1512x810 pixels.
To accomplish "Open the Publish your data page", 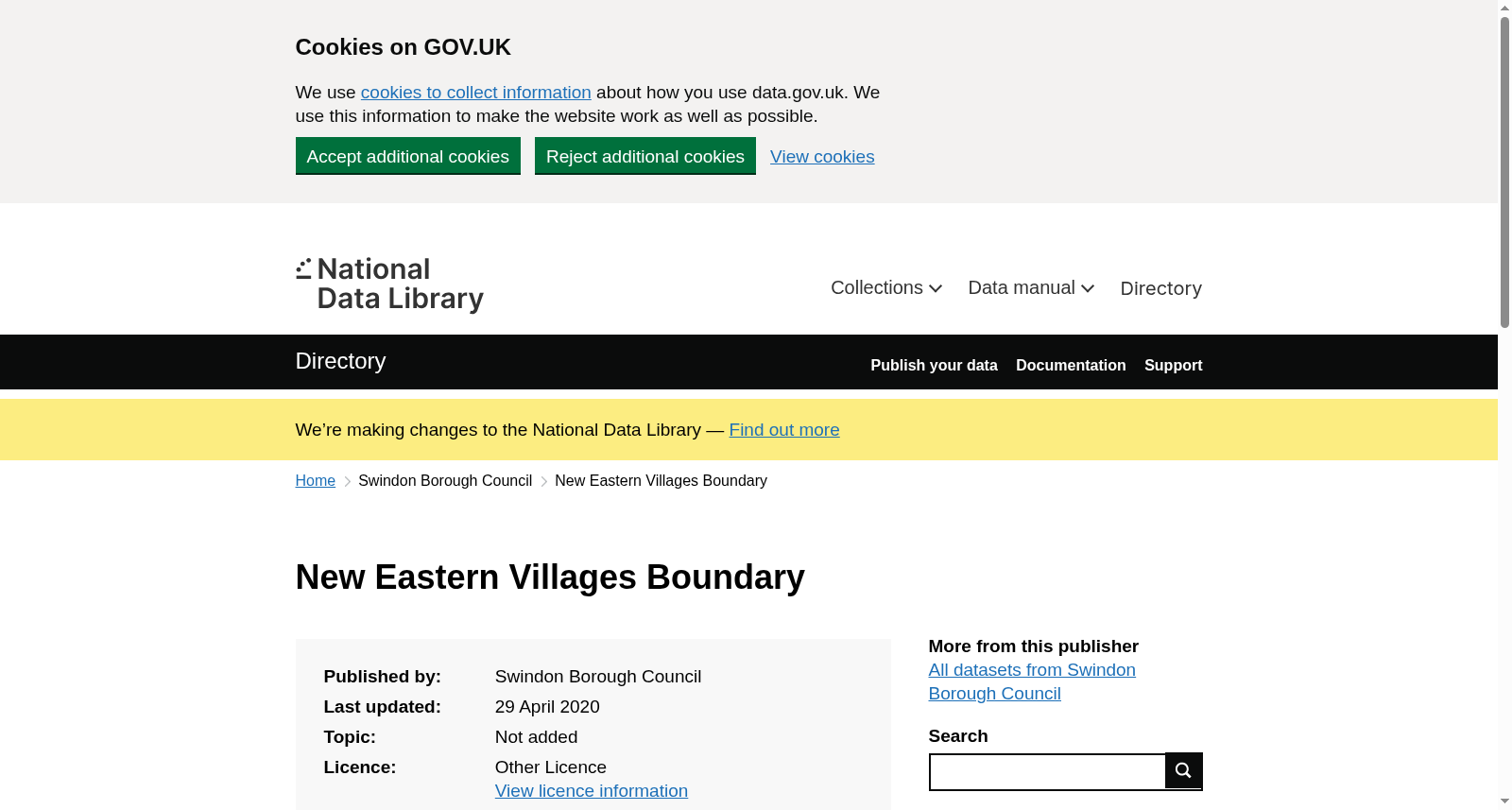I will coord(934,365).
